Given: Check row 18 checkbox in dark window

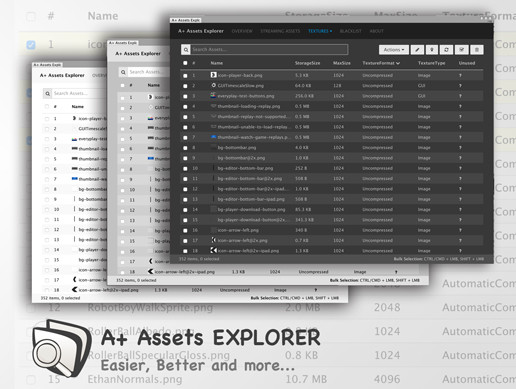Looking at the screenshot, I should [x=185, y=251].
